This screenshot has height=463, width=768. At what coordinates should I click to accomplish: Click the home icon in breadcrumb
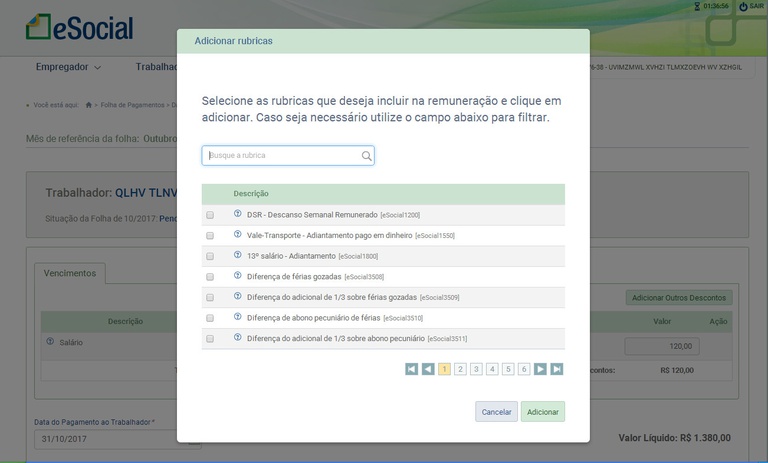(x=89, y=105)
